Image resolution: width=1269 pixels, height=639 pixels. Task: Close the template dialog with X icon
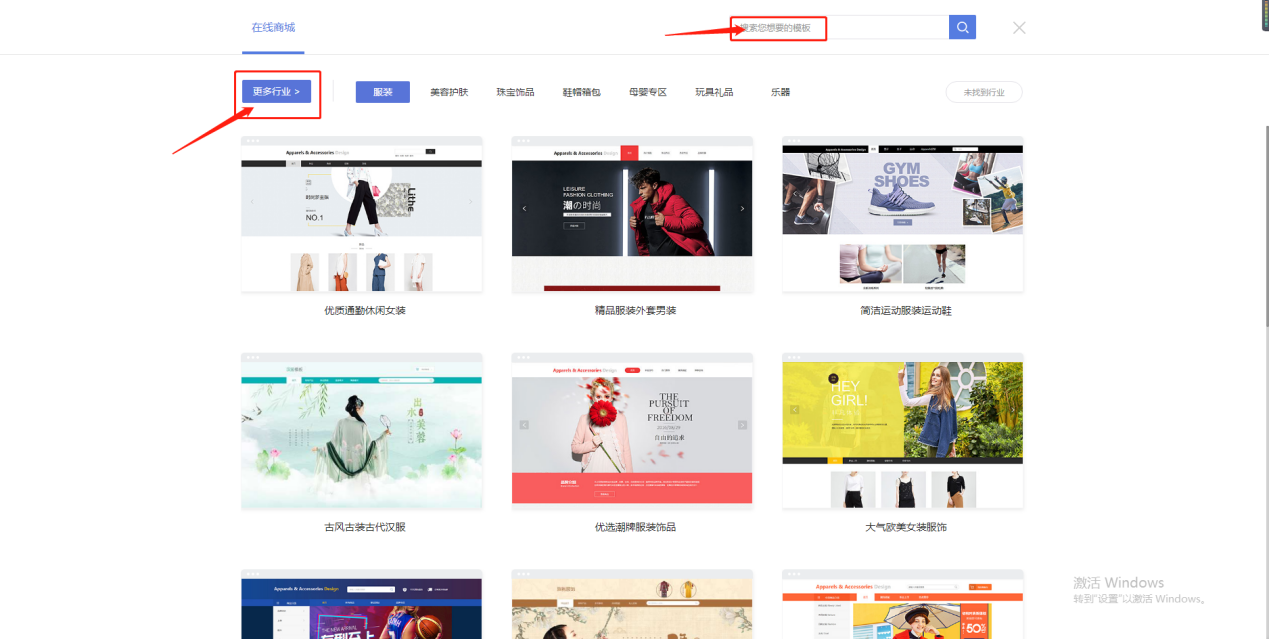1019,28
